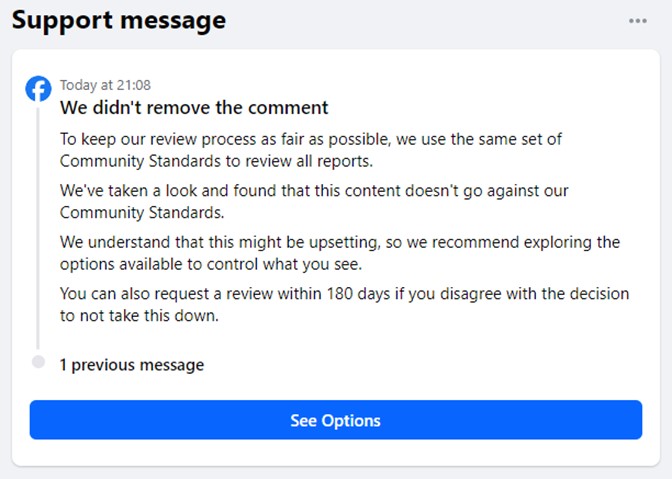Screen dimensions: 672x479
Task: Select the "We didn't remove the comment" heading
Action: (194, 107)
